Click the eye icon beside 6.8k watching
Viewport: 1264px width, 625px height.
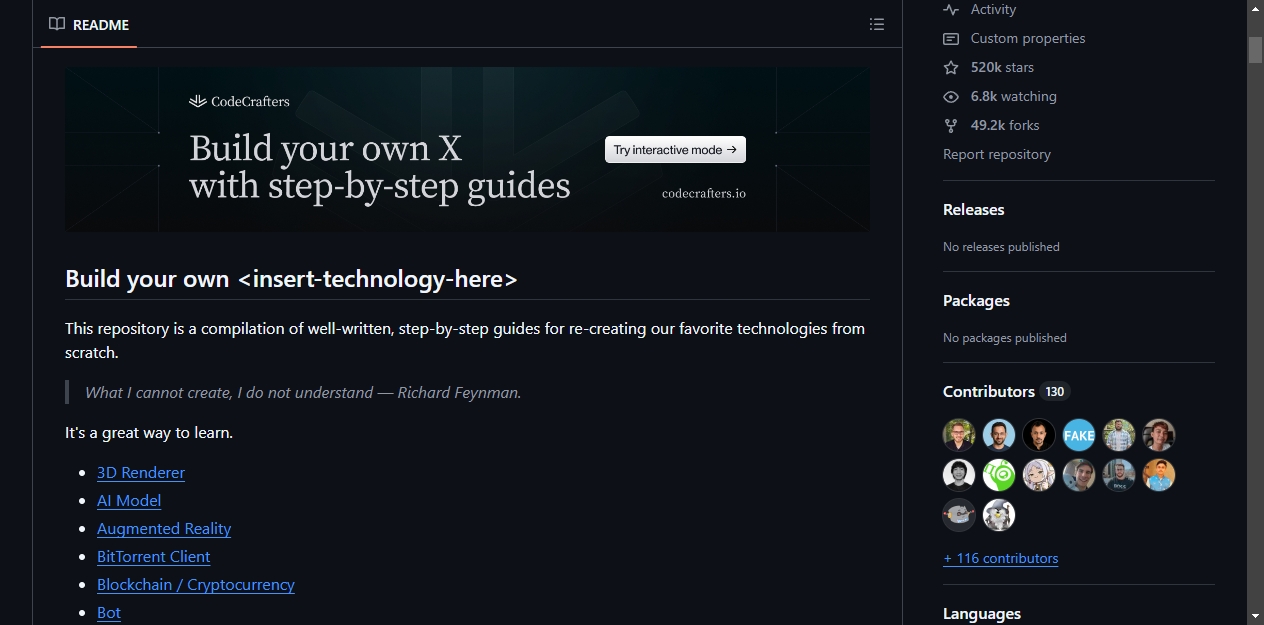point(951,96)
